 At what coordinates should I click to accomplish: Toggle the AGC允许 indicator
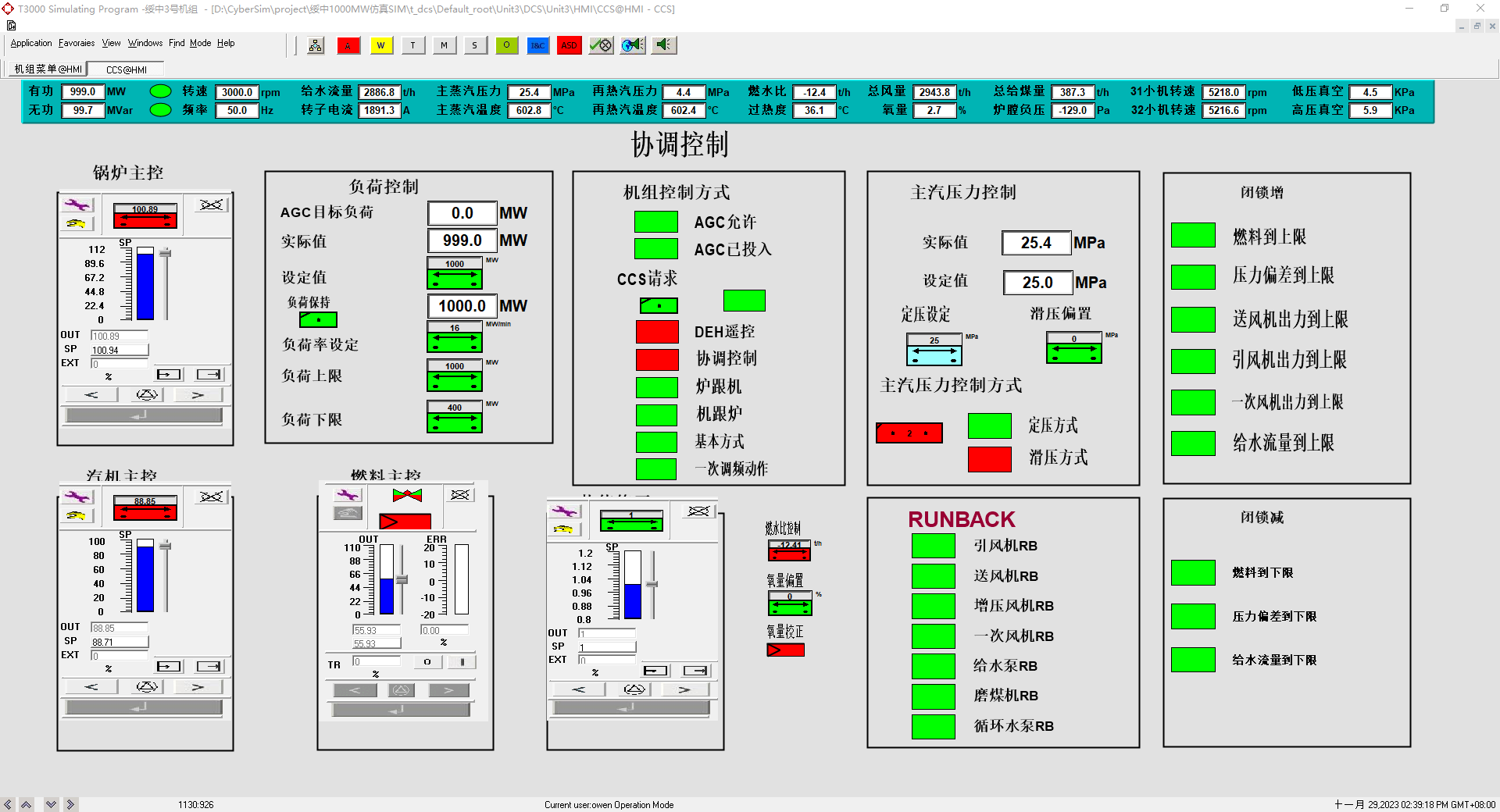[x=656, y=222]
